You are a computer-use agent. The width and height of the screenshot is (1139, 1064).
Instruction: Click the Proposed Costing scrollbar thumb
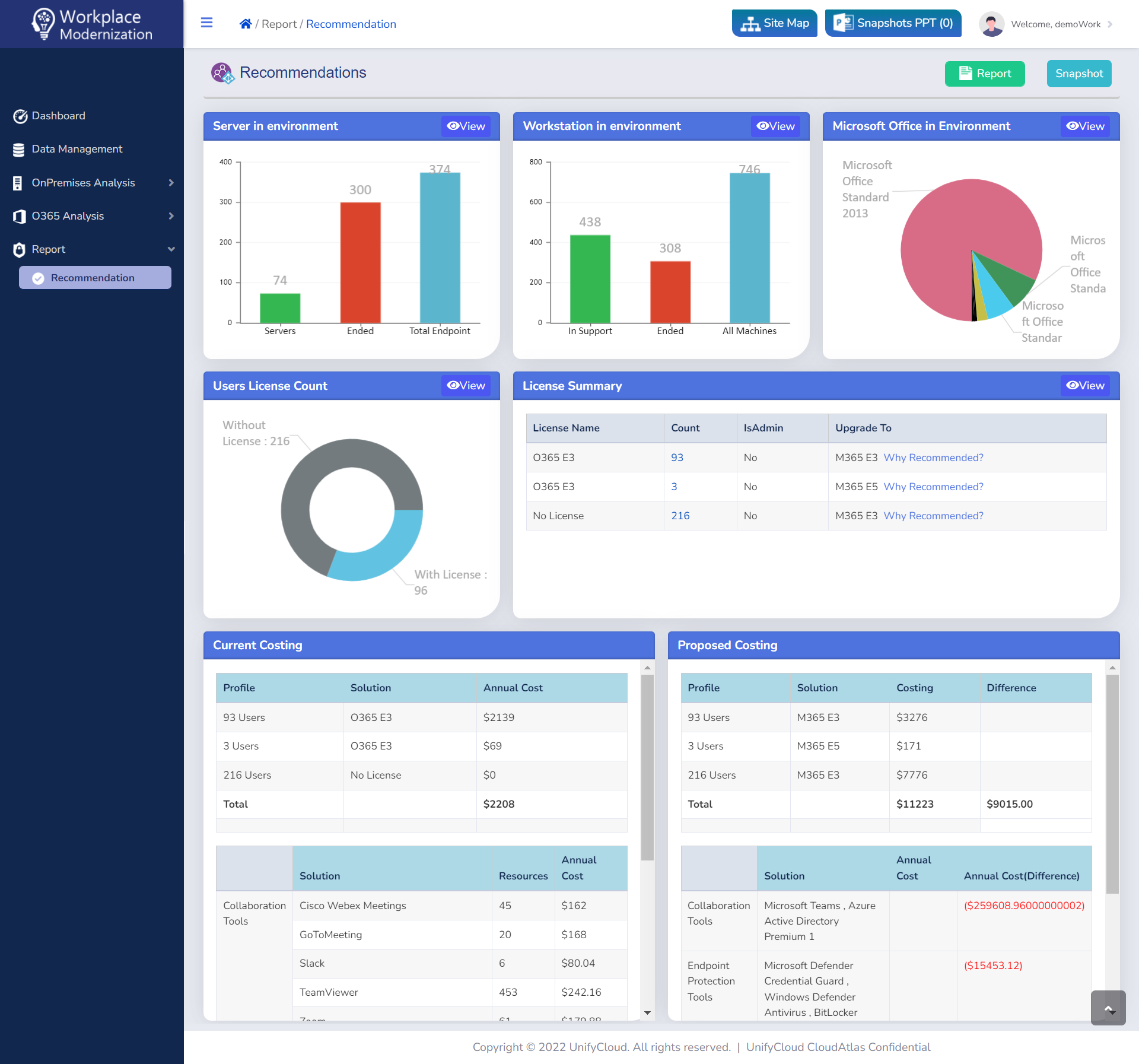click(1112, 784)
